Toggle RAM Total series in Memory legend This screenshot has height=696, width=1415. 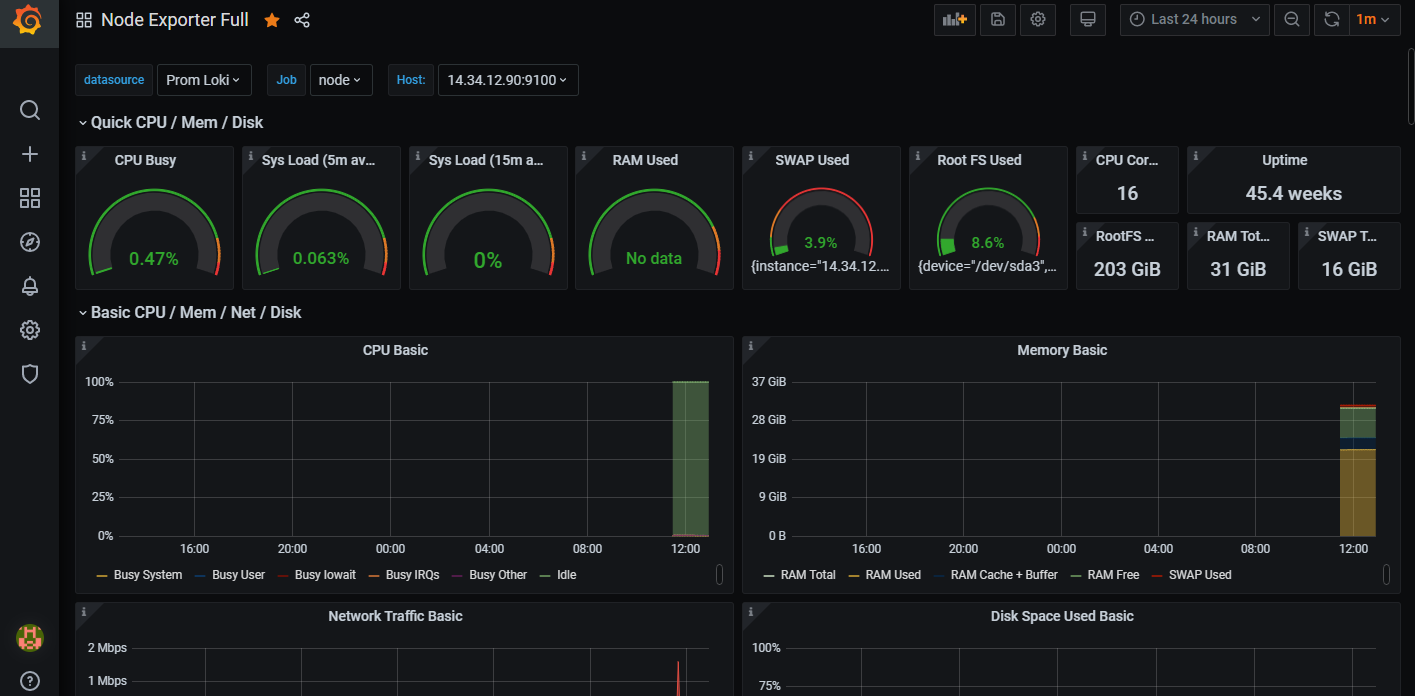tap(808, 575)
